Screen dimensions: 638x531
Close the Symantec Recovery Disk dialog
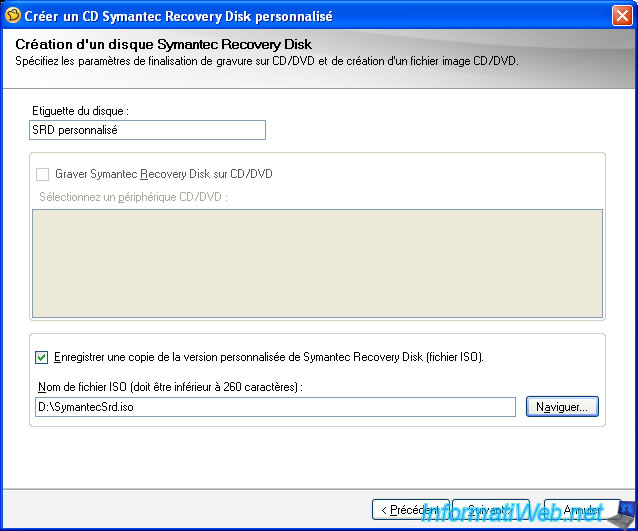tap(622, 16)
